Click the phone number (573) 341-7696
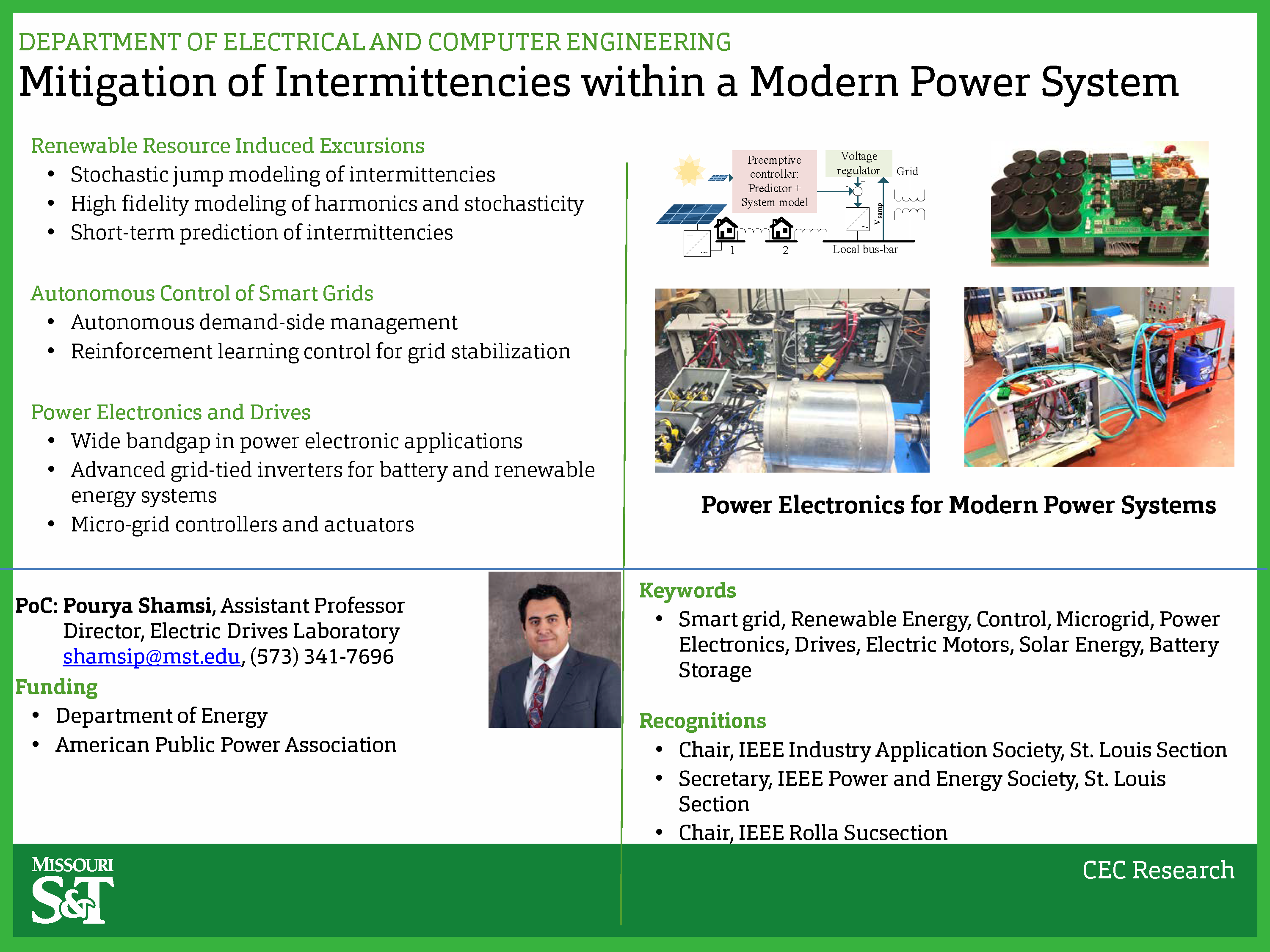Image resolution: width=1270 pixels, height=952 pixels. click(321, 657)
